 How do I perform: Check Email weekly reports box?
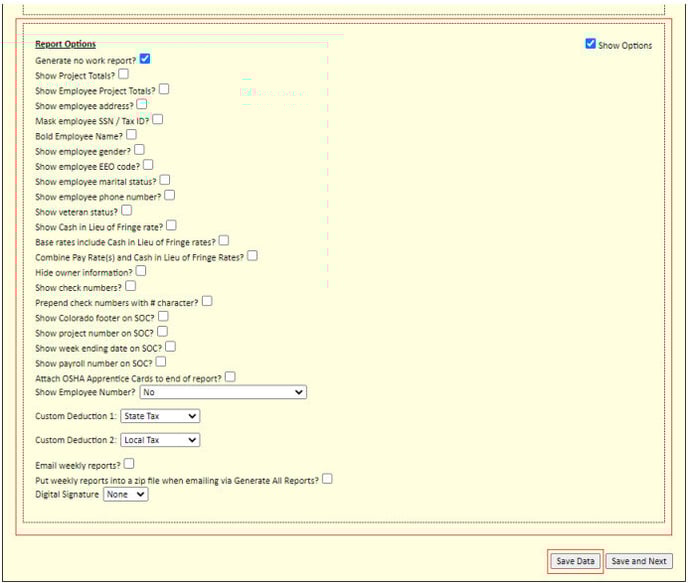[x=129, y=464]
